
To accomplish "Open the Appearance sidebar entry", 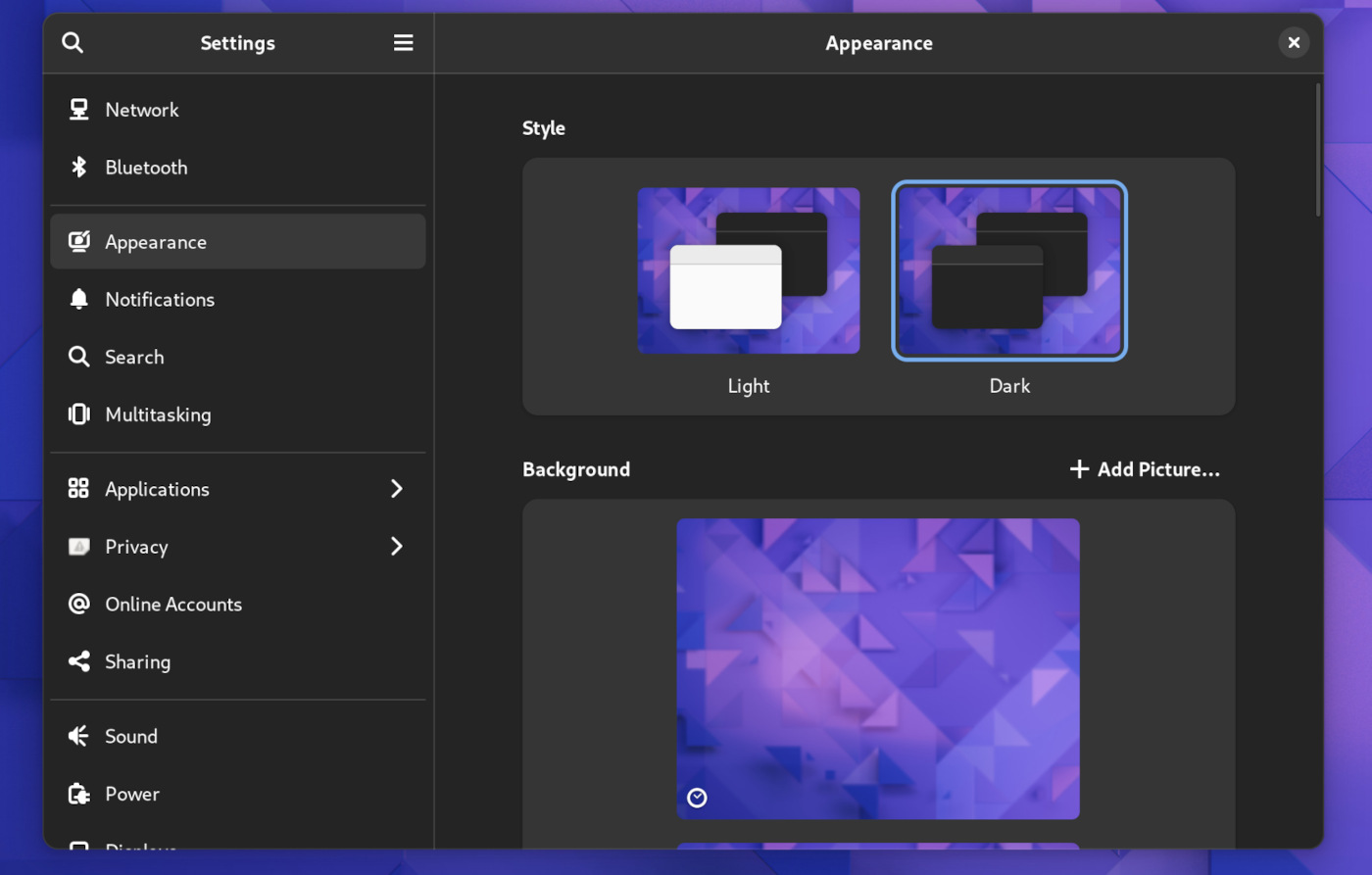I will (157, 241).
